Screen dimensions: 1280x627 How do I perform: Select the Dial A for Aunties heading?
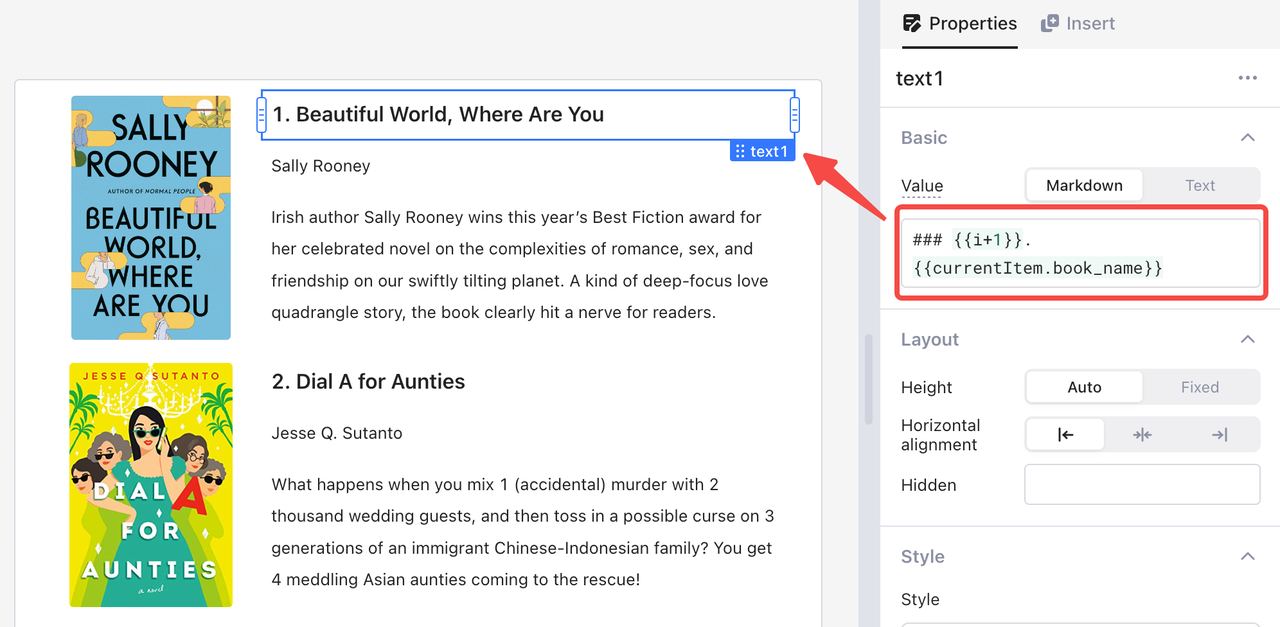[x=368, y=382]
